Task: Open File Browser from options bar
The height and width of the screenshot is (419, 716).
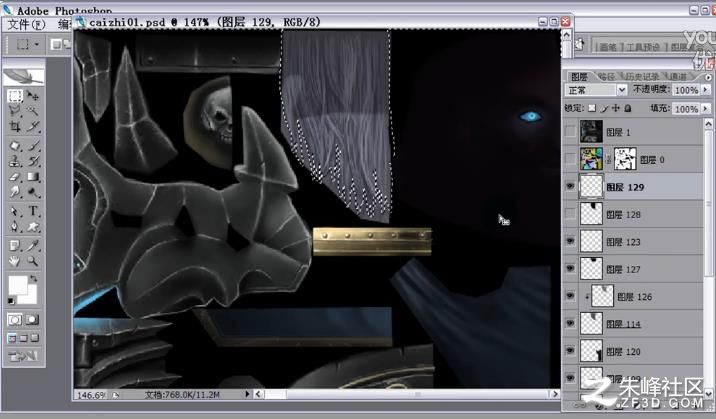Action: click(x=580, y=45)
